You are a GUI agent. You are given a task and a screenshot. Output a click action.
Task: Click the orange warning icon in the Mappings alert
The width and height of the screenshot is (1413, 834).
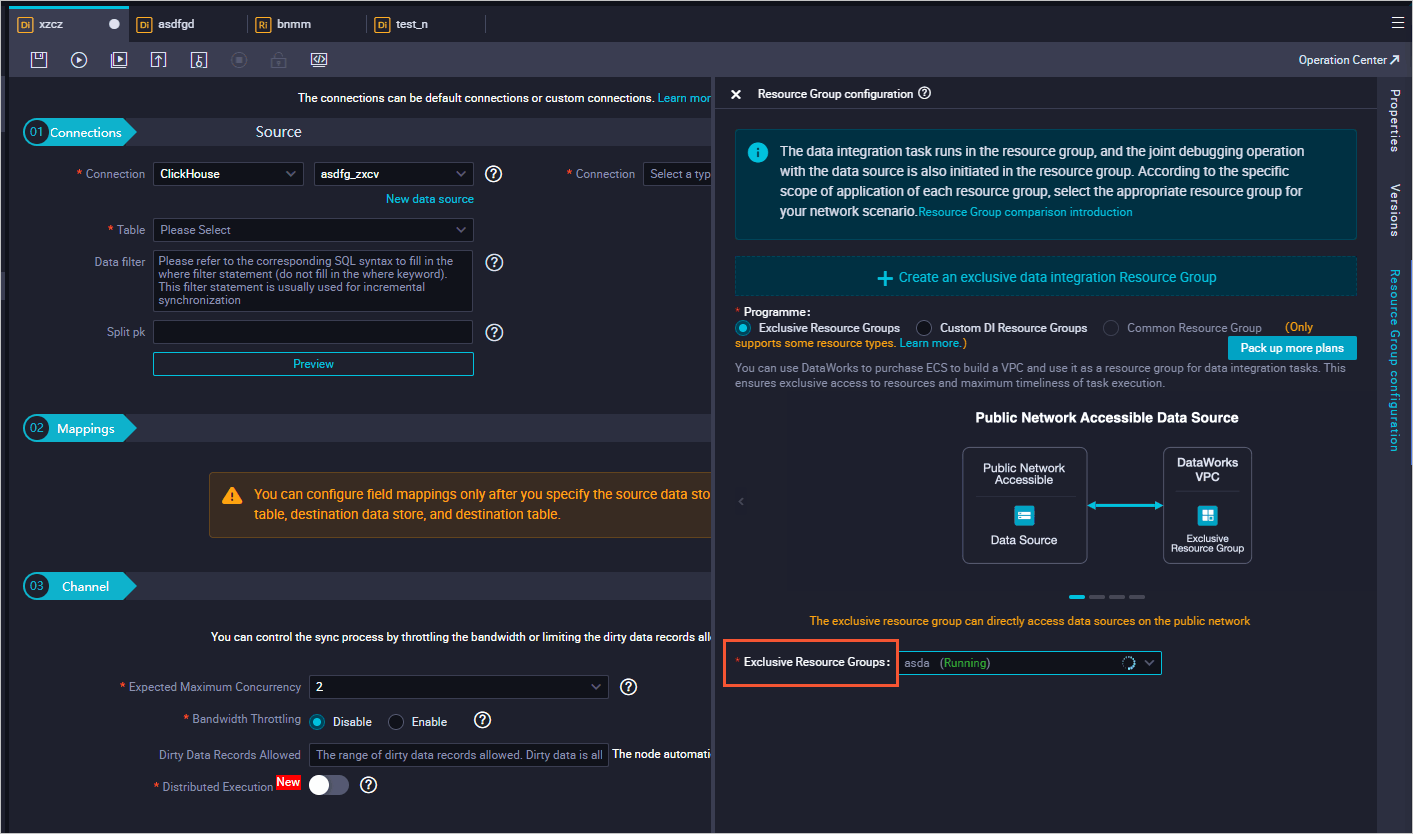click(x=232, y=495)
